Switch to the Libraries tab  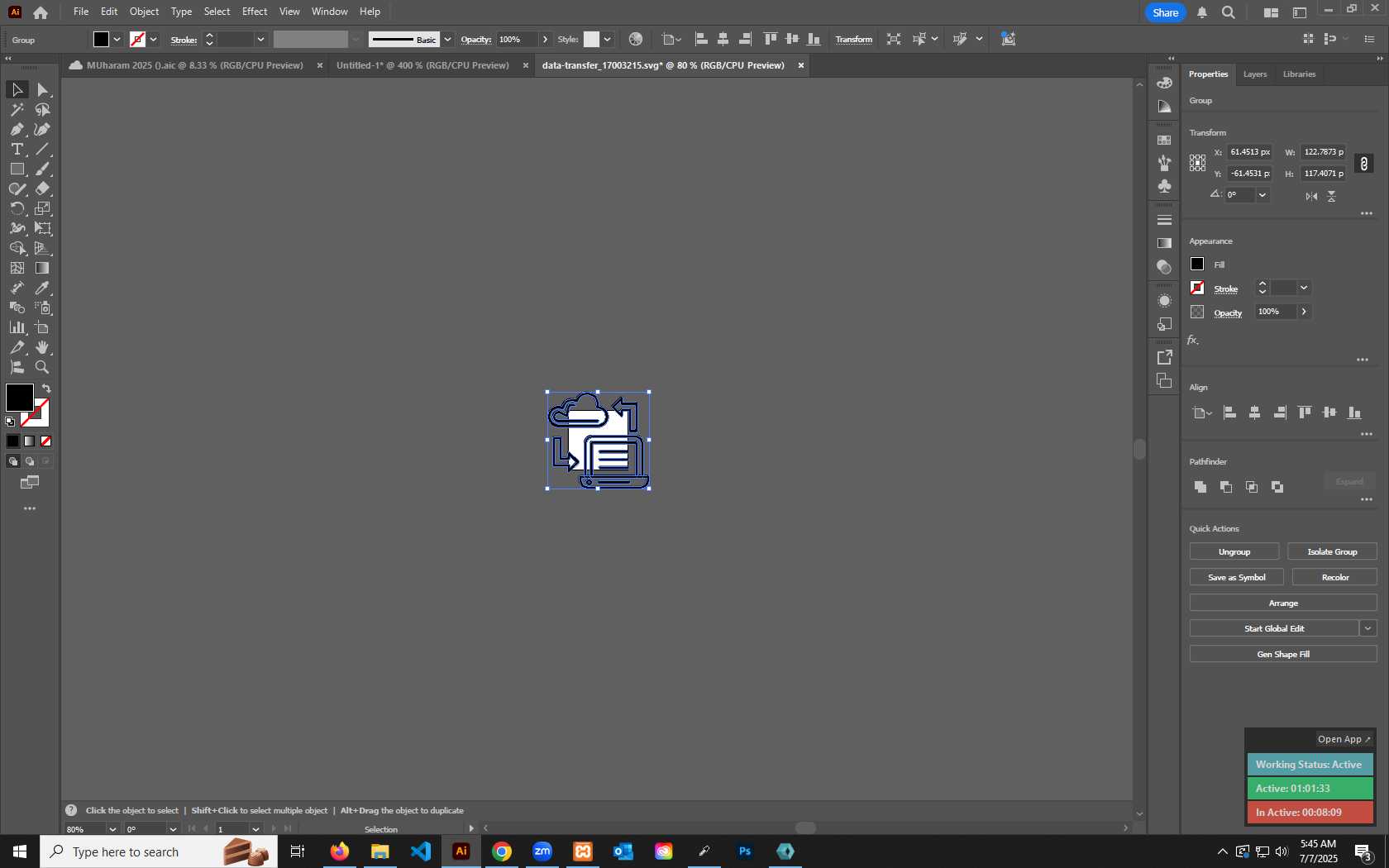pos(1299,74)
